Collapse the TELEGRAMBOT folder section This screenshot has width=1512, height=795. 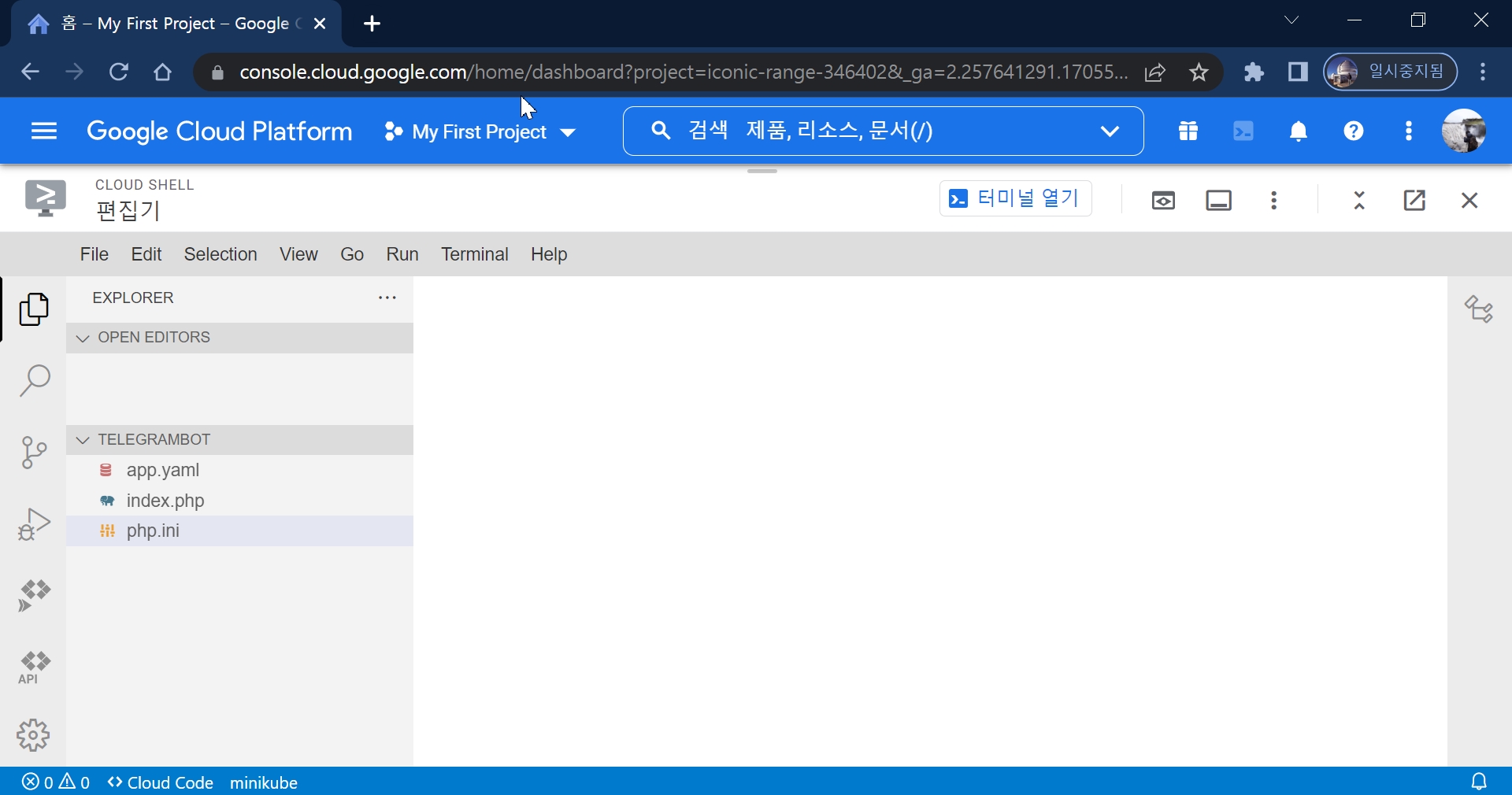click(x=239, y=440)
